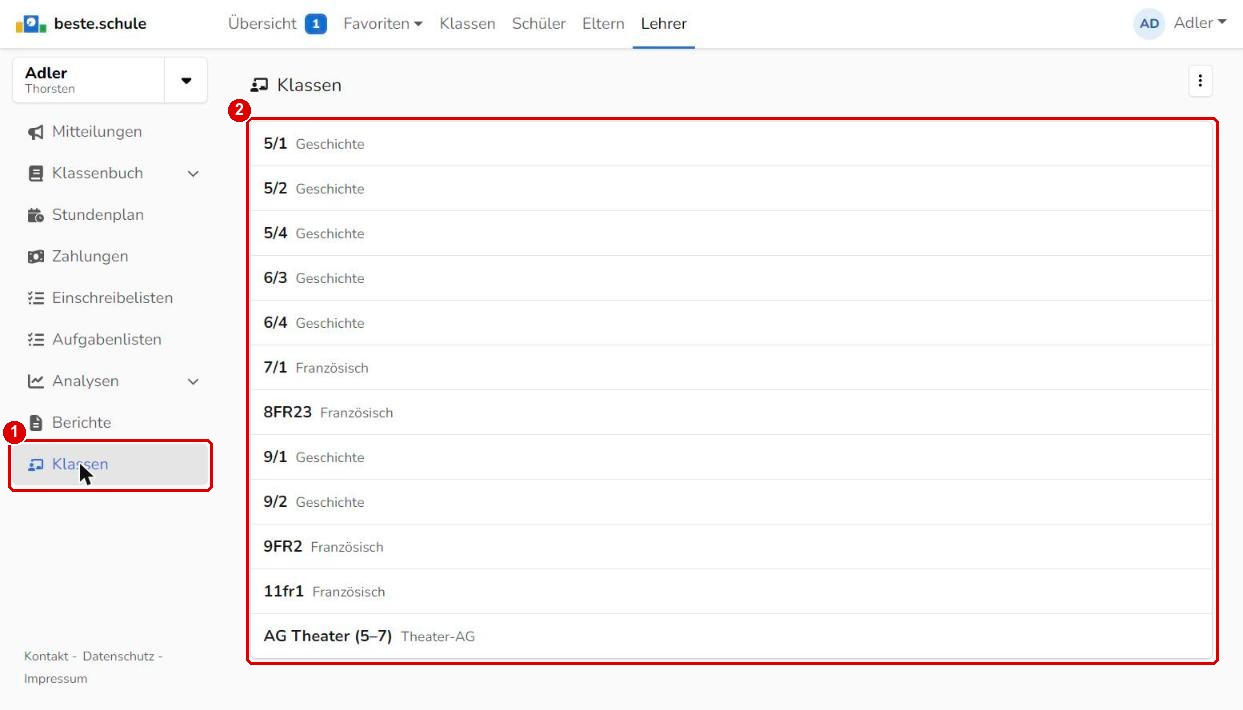Expand the Analysen submenu chevron

coord(193,381)
